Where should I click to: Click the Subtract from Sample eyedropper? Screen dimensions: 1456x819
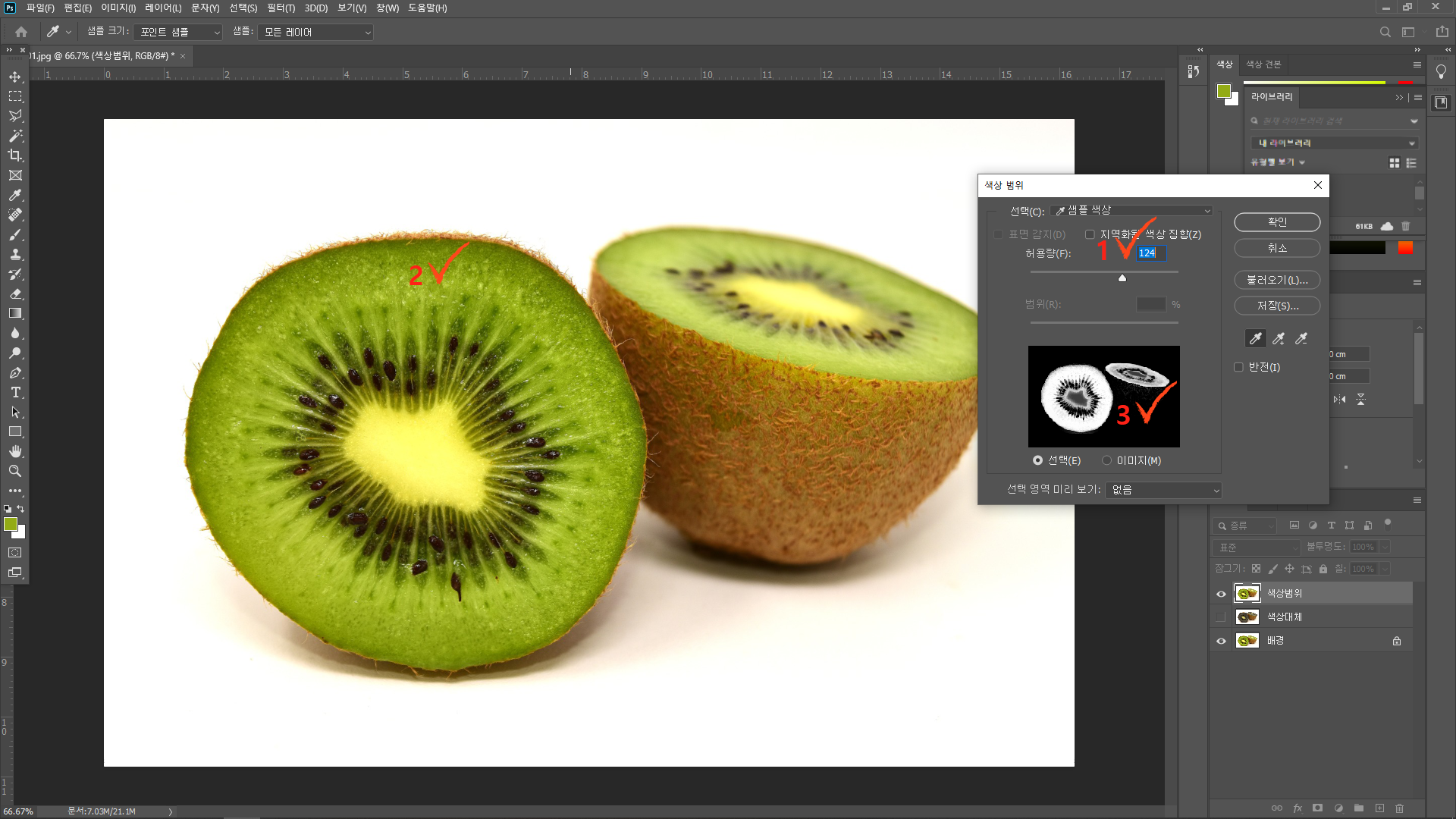[x=1301, y=339]
